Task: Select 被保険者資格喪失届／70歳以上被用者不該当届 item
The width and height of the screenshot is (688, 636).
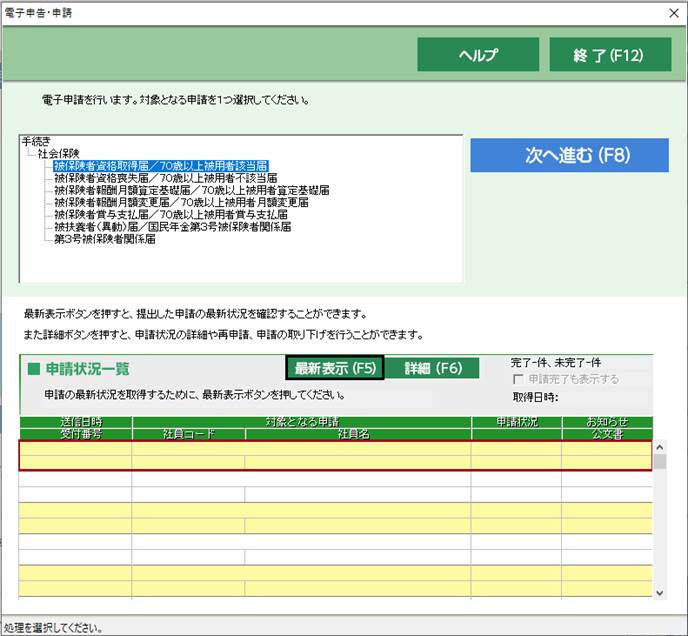Action: coord(165,178)
